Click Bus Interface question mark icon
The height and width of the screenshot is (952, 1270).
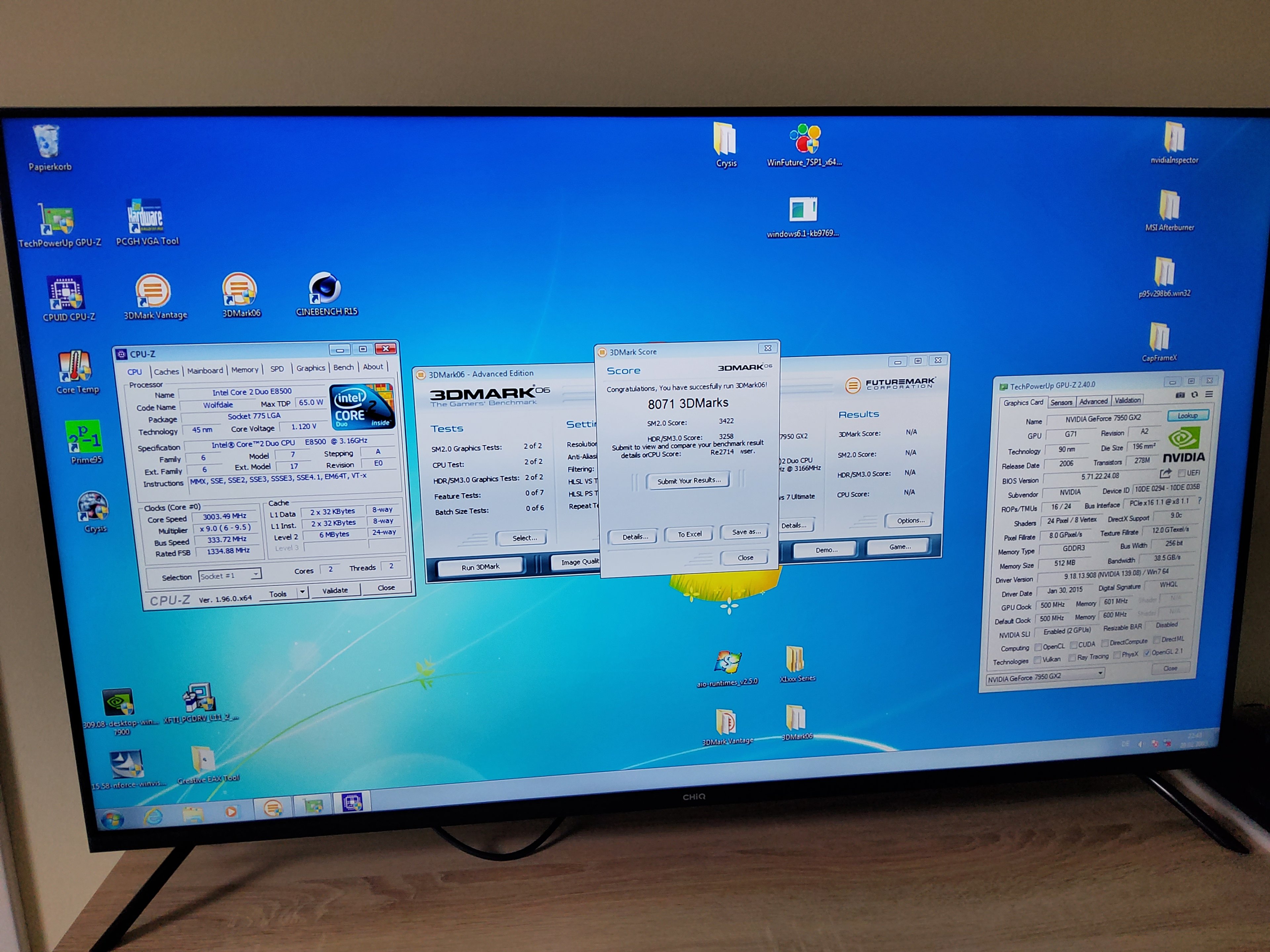pos(1199,501)
